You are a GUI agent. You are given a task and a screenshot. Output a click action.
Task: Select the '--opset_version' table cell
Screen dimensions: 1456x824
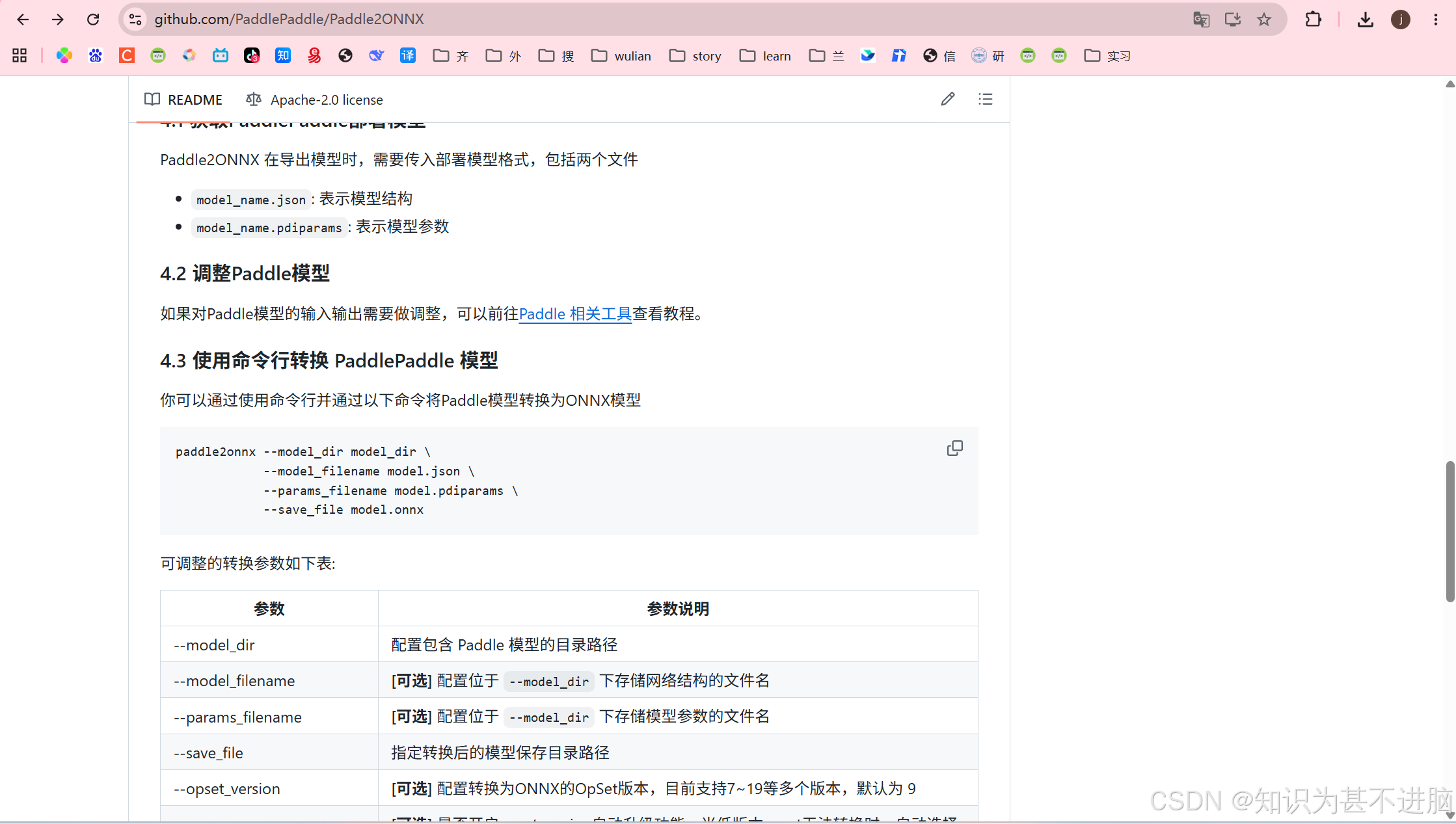[269, 788]
